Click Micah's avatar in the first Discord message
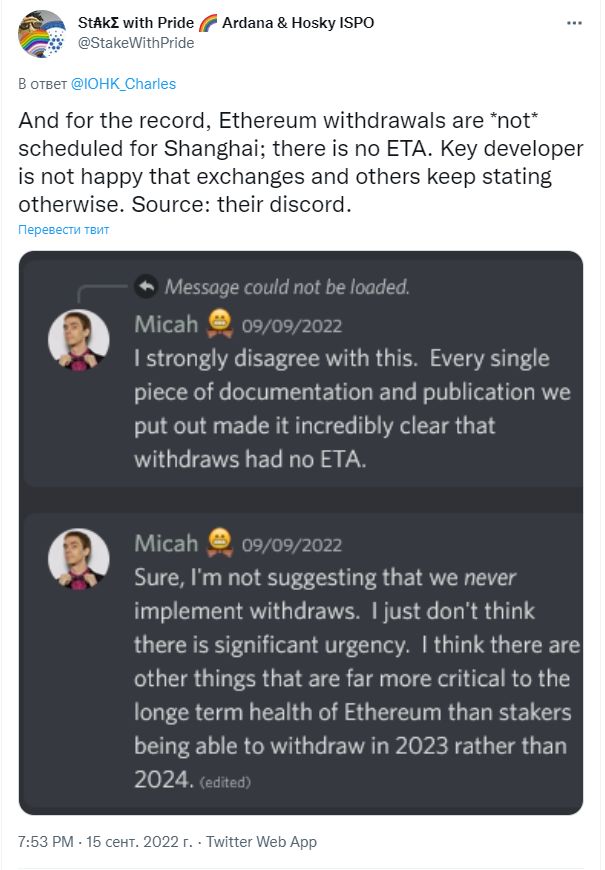 pyautogui.click(x=78, y=340)
